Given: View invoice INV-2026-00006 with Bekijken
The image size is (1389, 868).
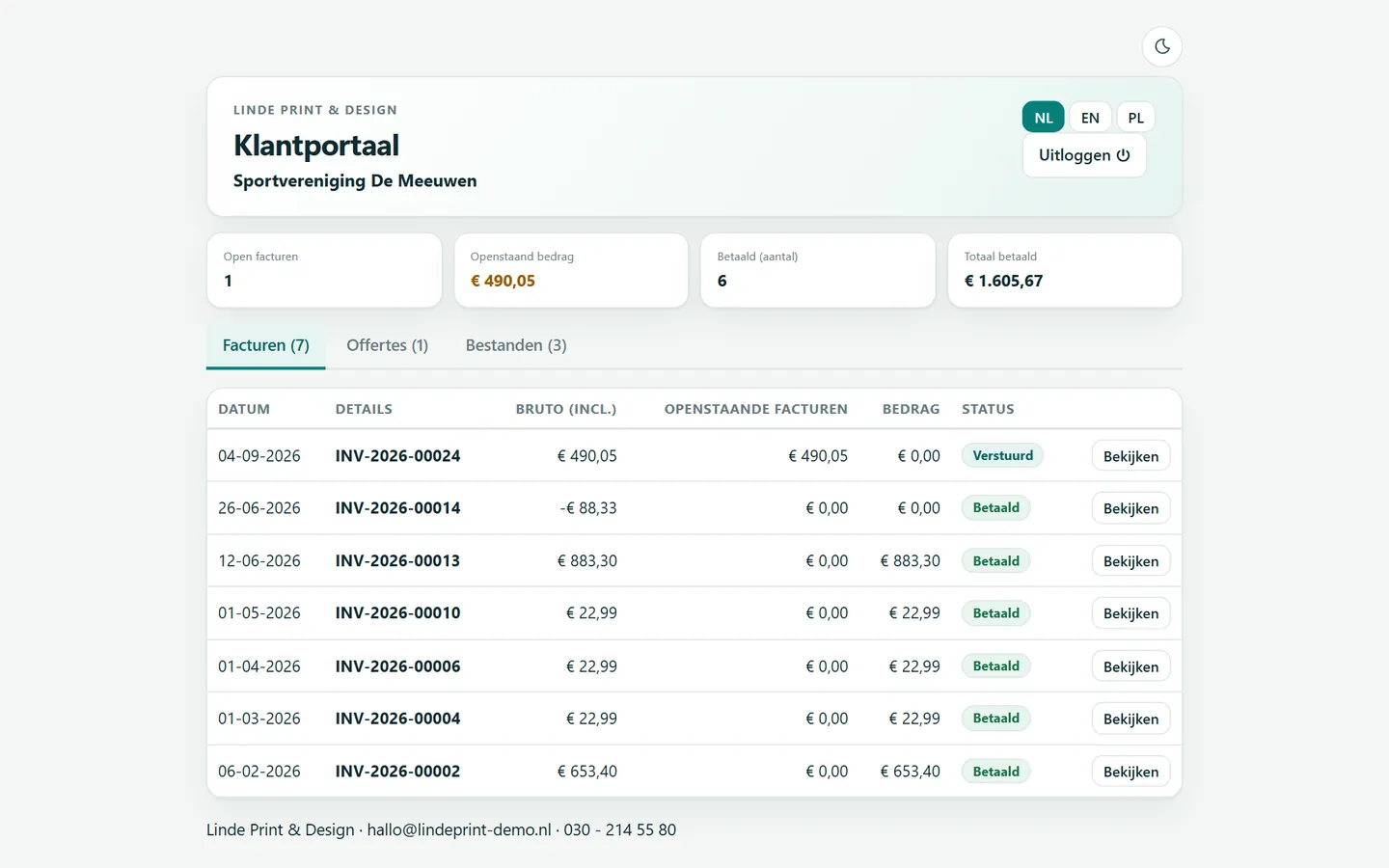Looking at the screenshot, I should (x=1130, y=666).
